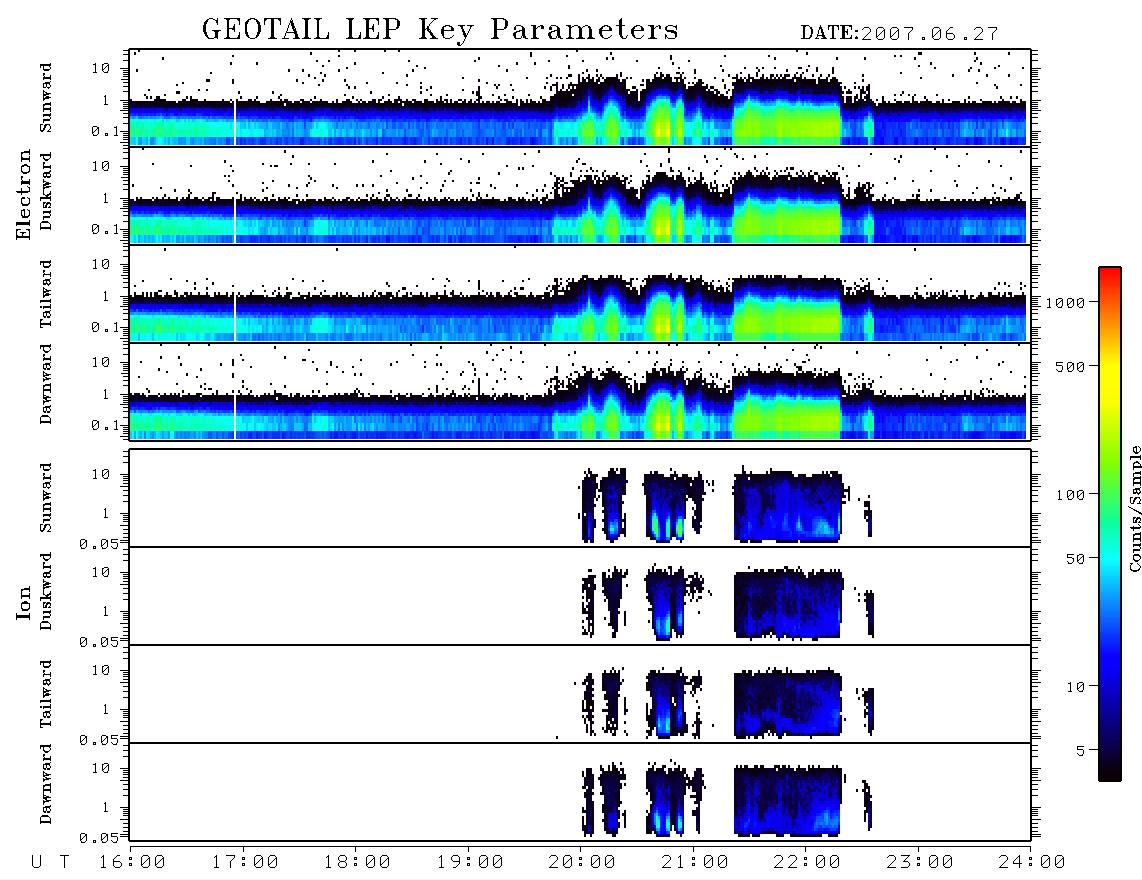
Task: Select the Ion "Sunward" panel label
Action: point(46,498)
